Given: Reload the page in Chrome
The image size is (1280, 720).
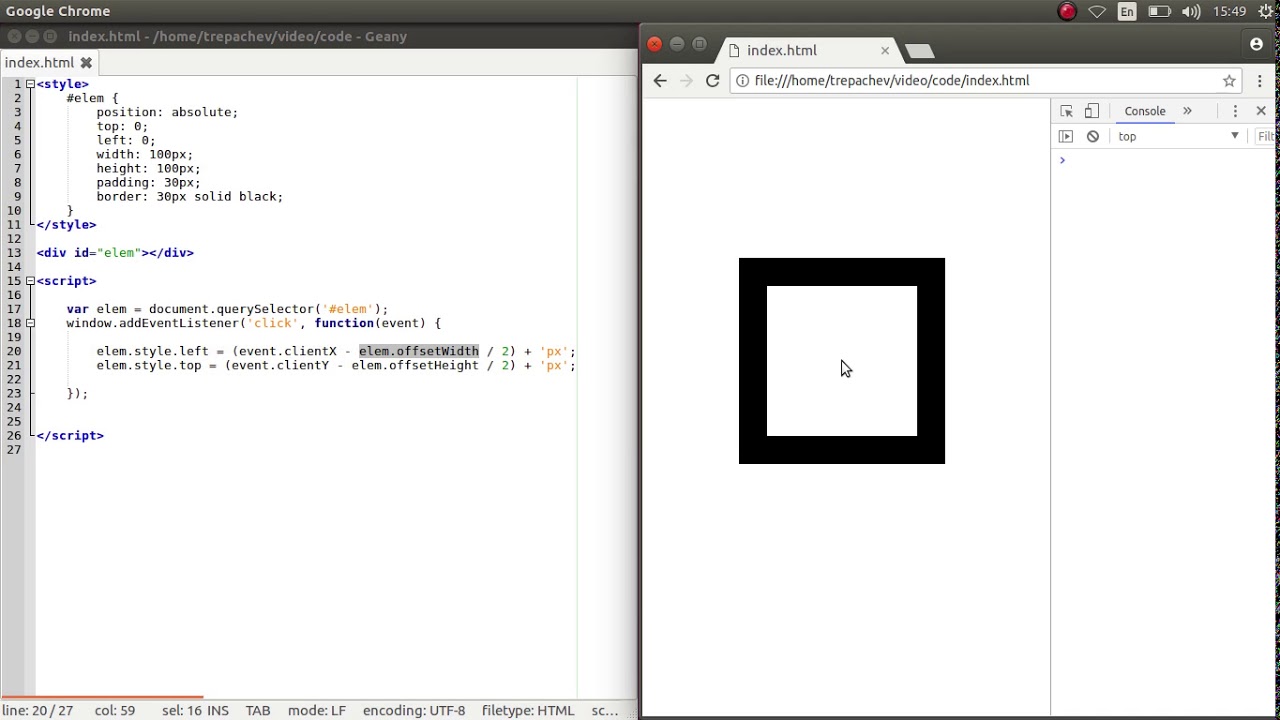Looking at the screenshot, I should point(712,81).
